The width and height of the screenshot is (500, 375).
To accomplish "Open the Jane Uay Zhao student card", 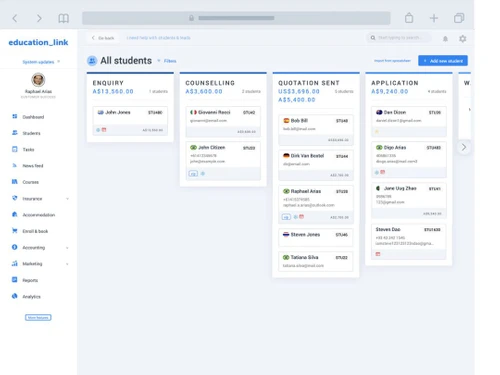I will (x=409, y=201).
